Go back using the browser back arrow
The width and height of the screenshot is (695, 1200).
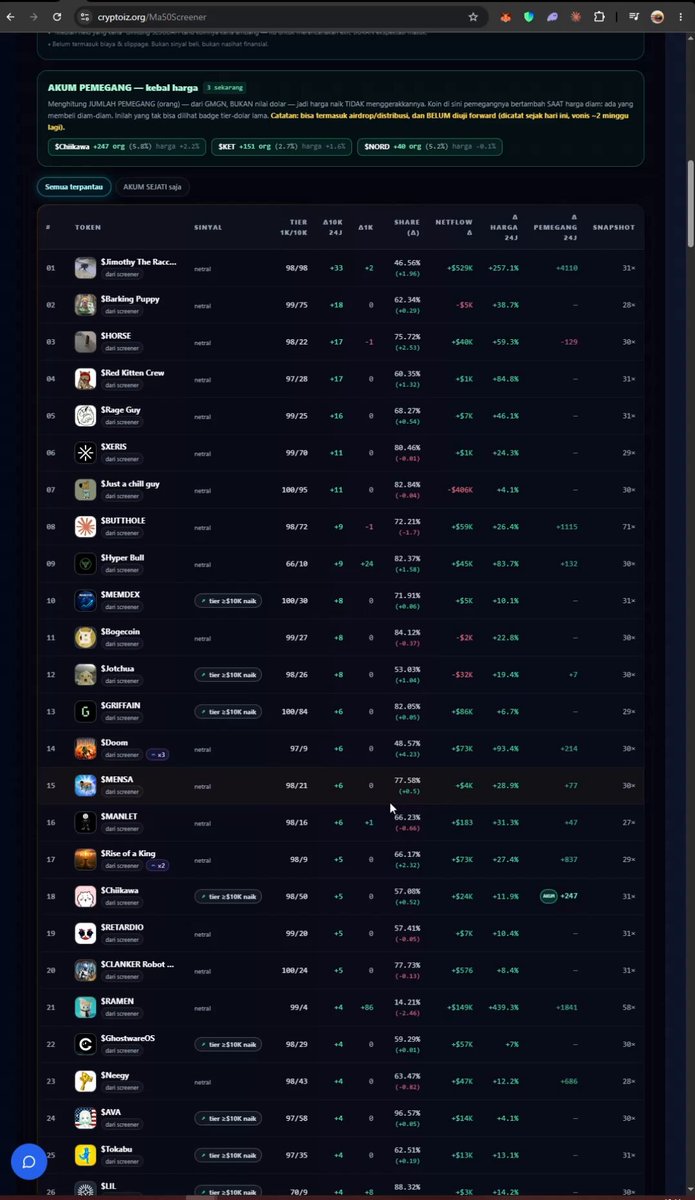coord(10,17)
